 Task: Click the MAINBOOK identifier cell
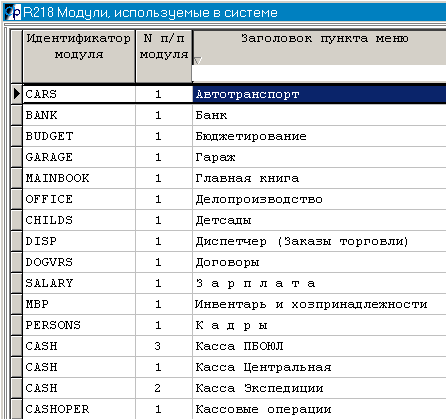pos(79,178)
